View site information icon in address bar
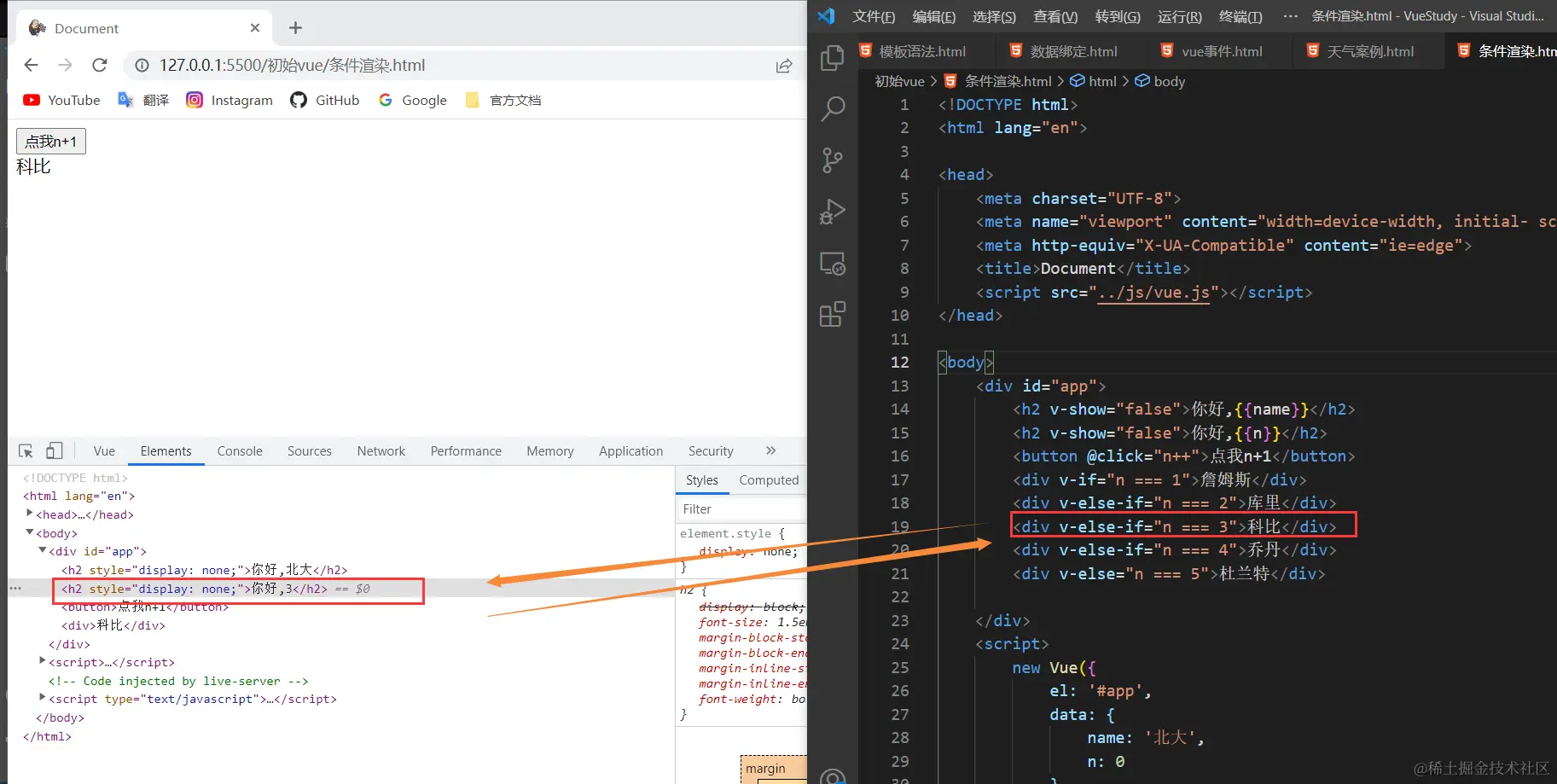 click(x=142, y=65)
